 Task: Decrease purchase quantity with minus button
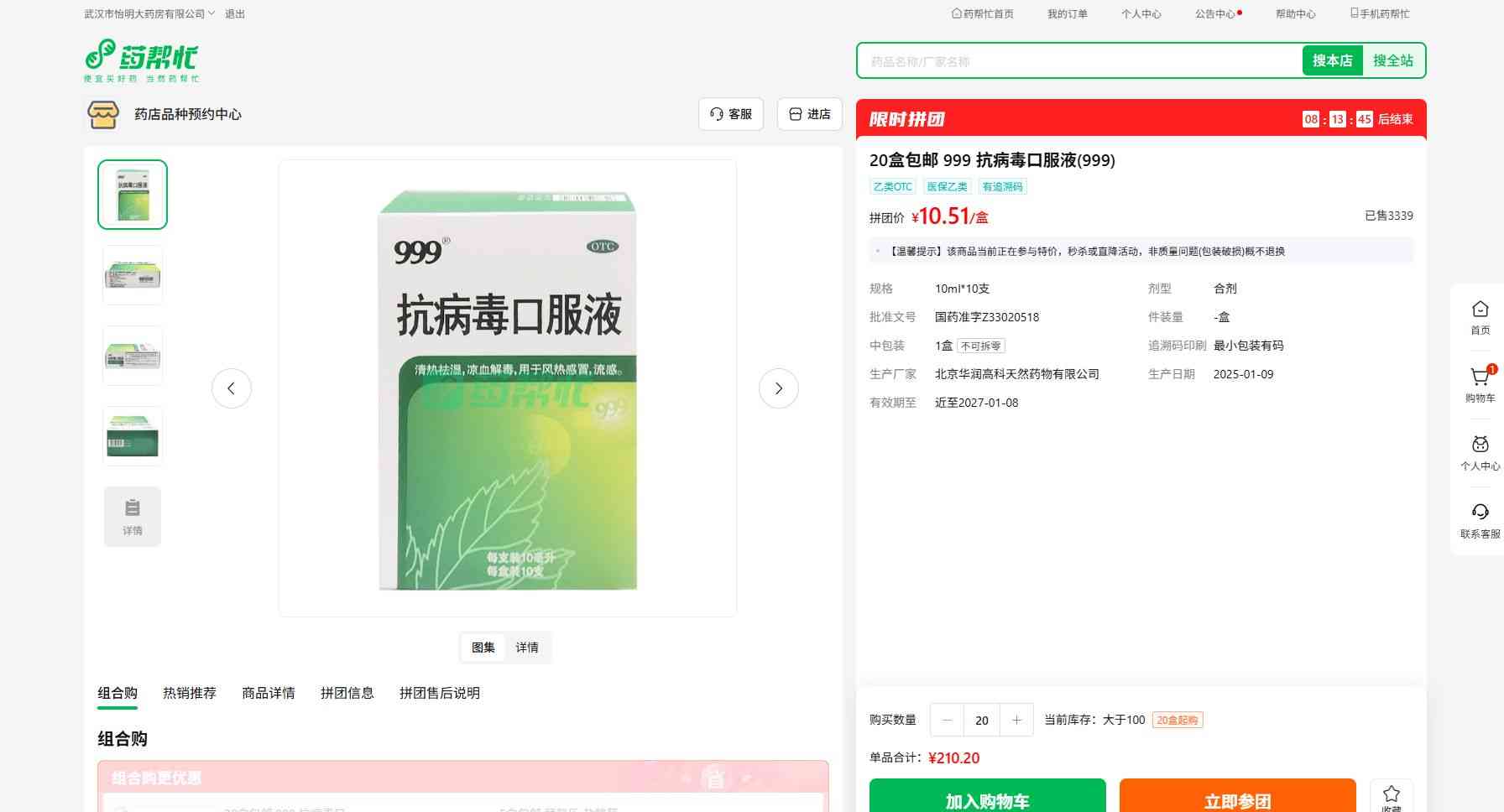[x=947, y=720]
